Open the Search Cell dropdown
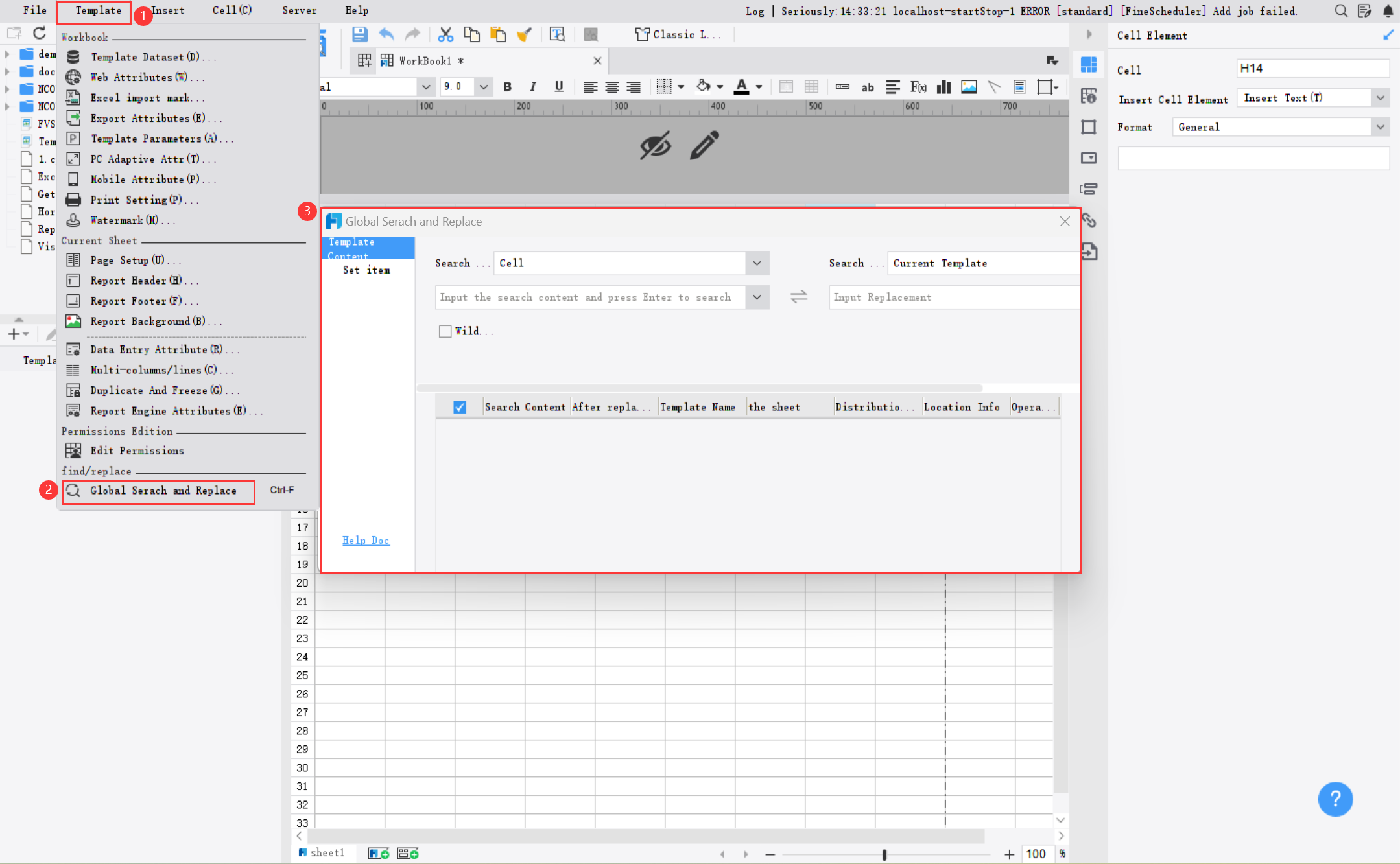Image resolution: width=1400 pixels, height=864 pixels. 757,263
